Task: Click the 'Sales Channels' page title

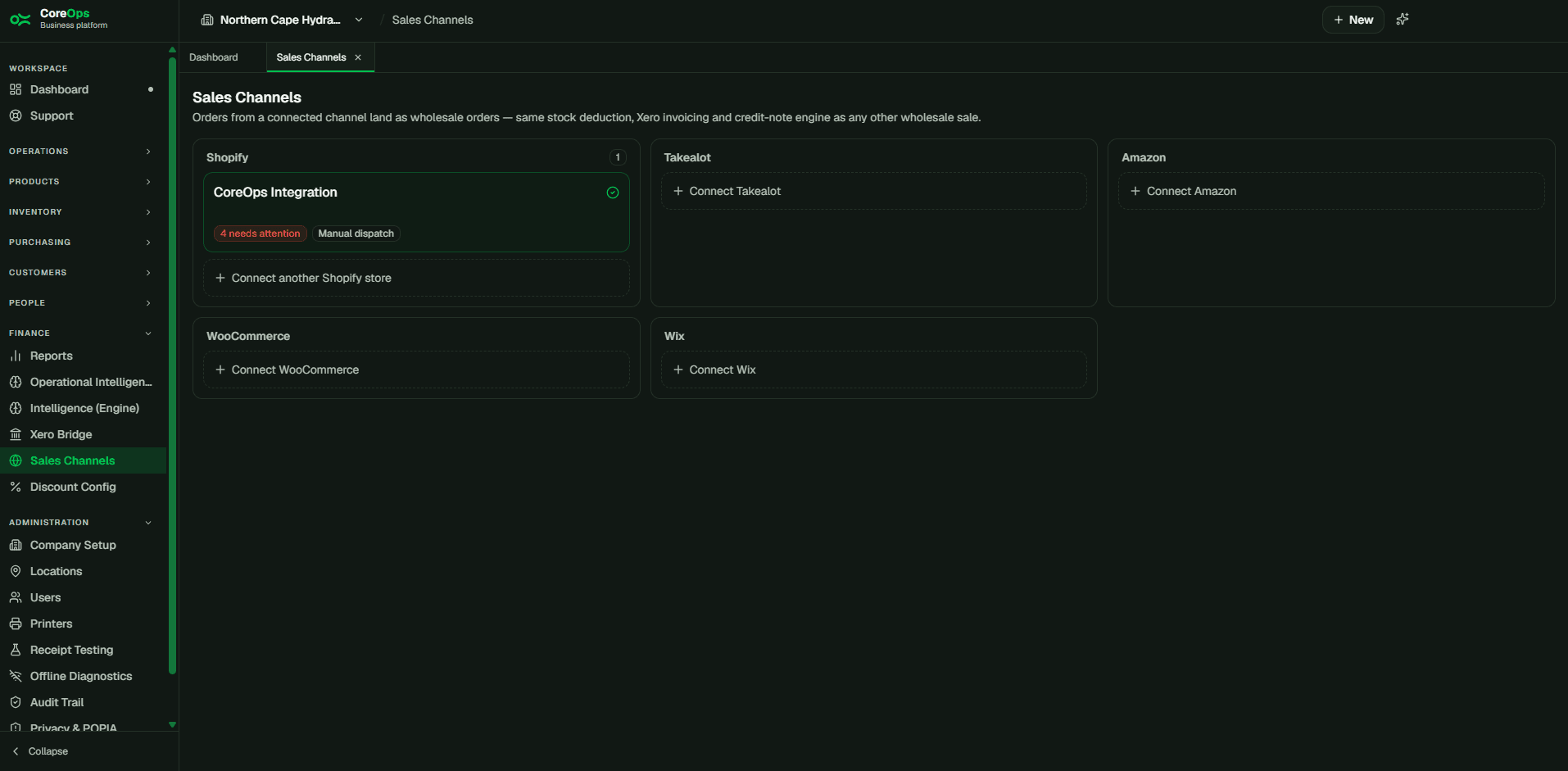Action: coord(247,98)
